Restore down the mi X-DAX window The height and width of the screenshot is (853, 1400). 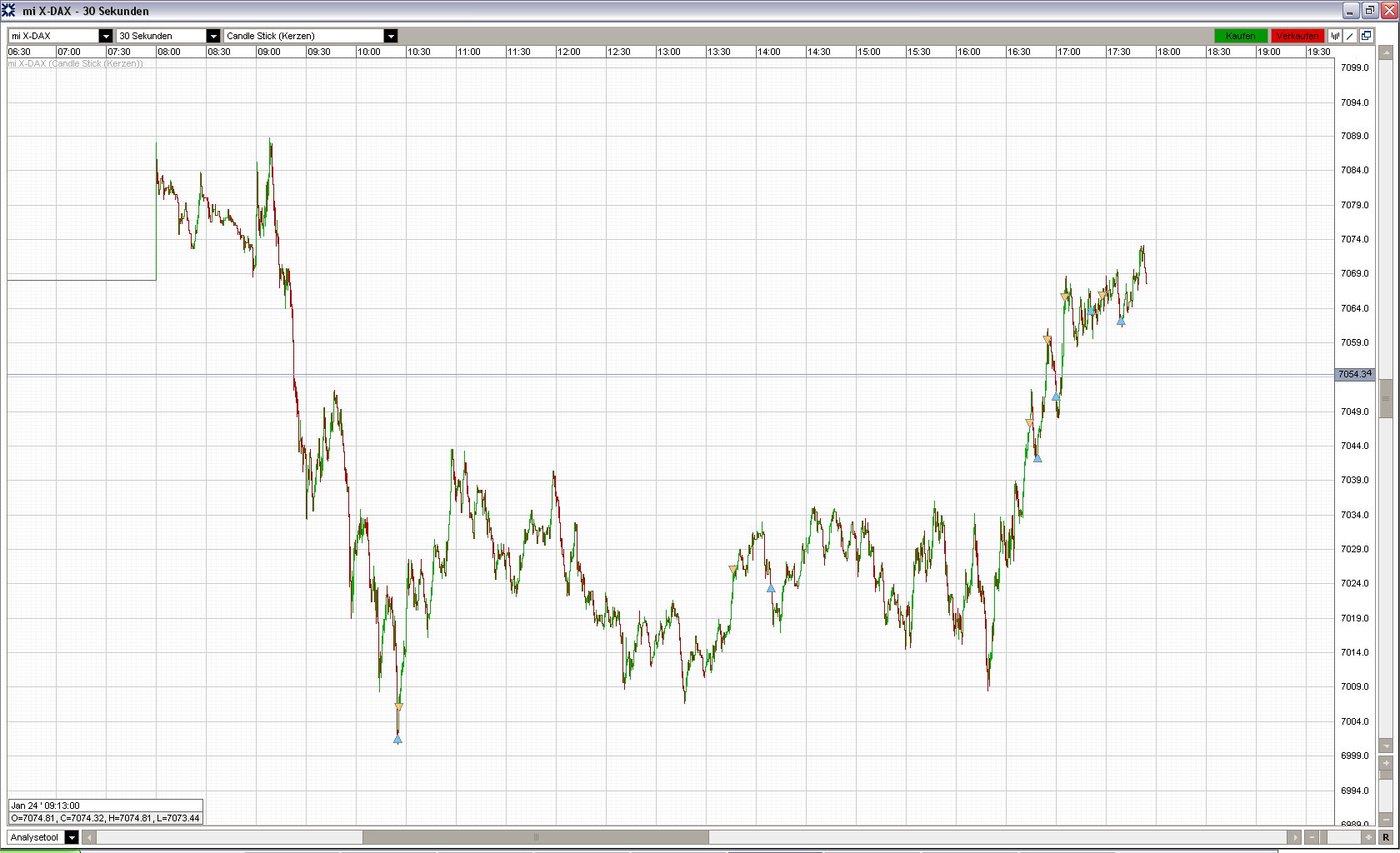click(x=1369, y=11)
